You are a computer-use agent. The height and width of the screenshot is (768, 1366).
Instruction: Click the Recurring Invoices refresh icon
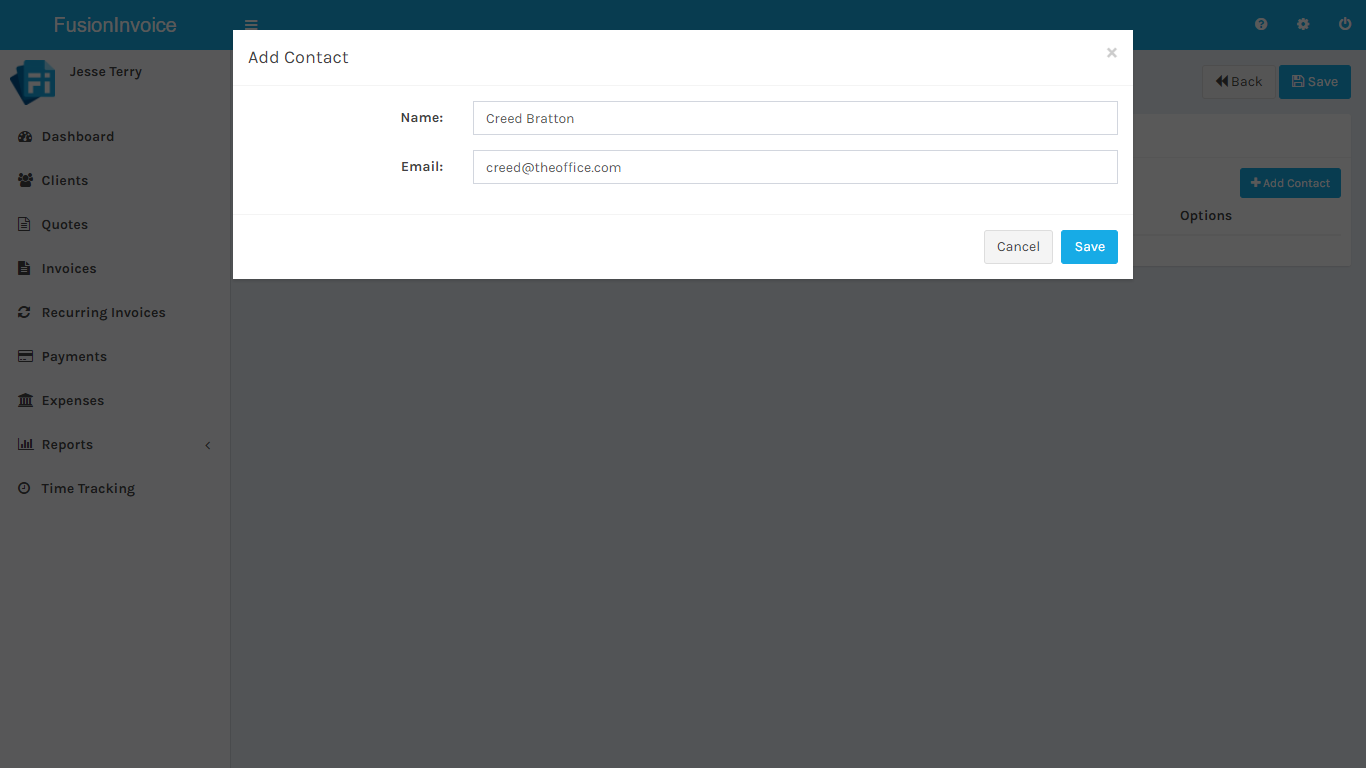coord(25,313)
